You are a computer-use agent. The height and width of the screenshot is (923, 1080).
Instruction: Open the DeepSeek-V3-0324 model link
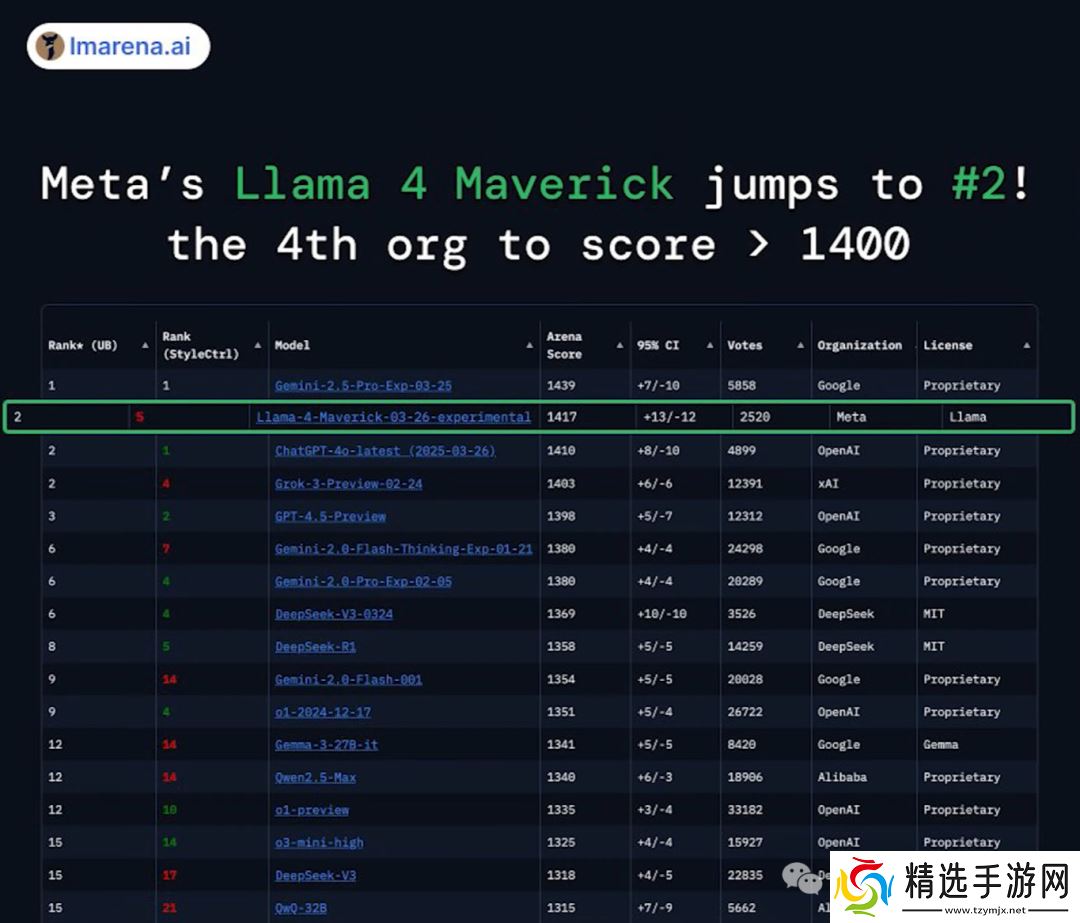334,614
